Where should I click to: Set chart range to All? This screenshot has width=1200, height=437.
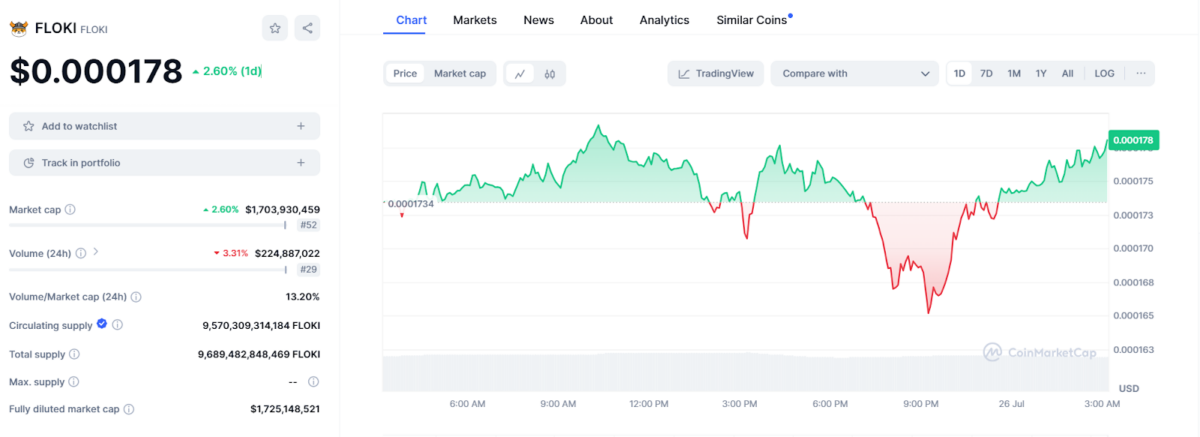coord(1068,73)
